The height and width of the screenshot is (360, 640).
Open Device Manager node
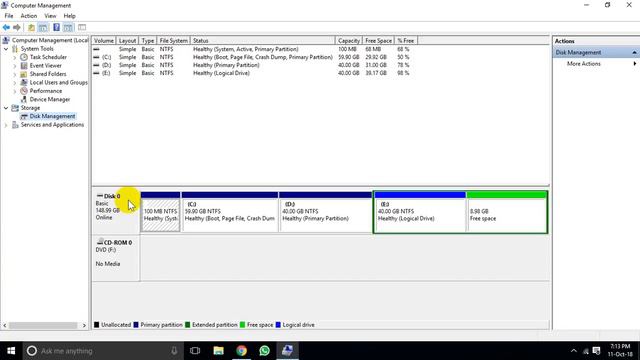pyautogui.click(x=50, y=100)
